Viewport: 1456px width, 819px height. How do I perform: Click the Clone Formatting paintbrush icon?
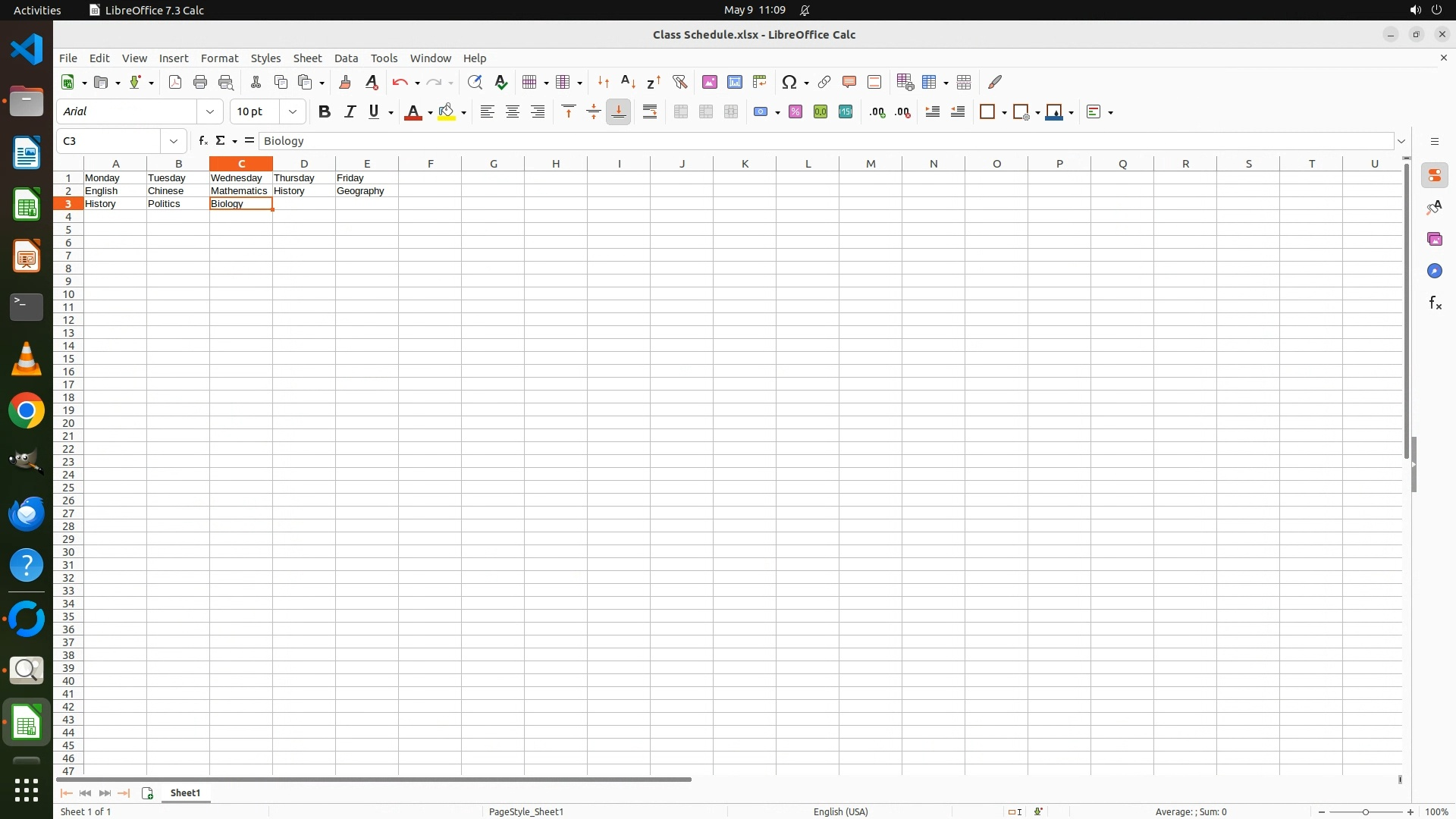click(x=345, y=82)
